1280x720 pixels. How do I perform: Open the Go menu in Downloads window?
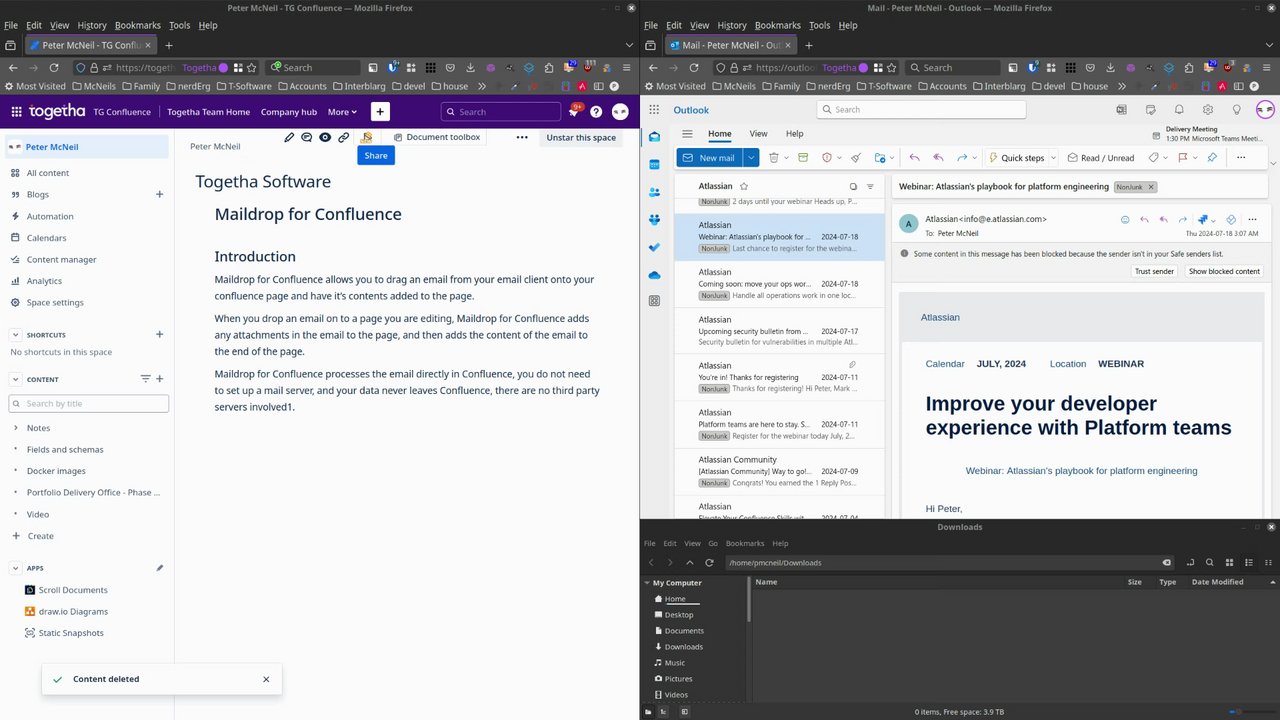713,543
